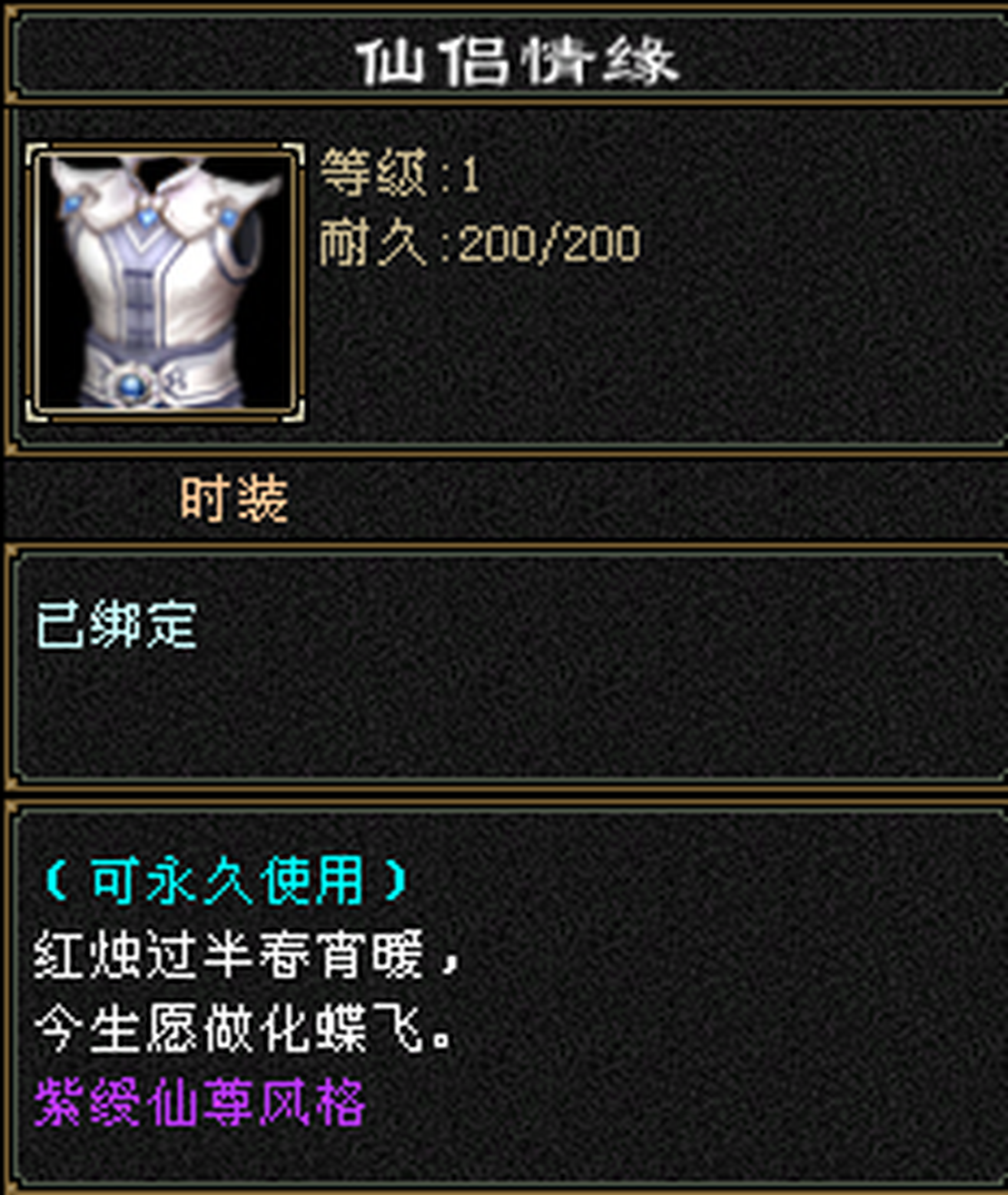Click the durability text 耐久:200/200

point(480,243)
